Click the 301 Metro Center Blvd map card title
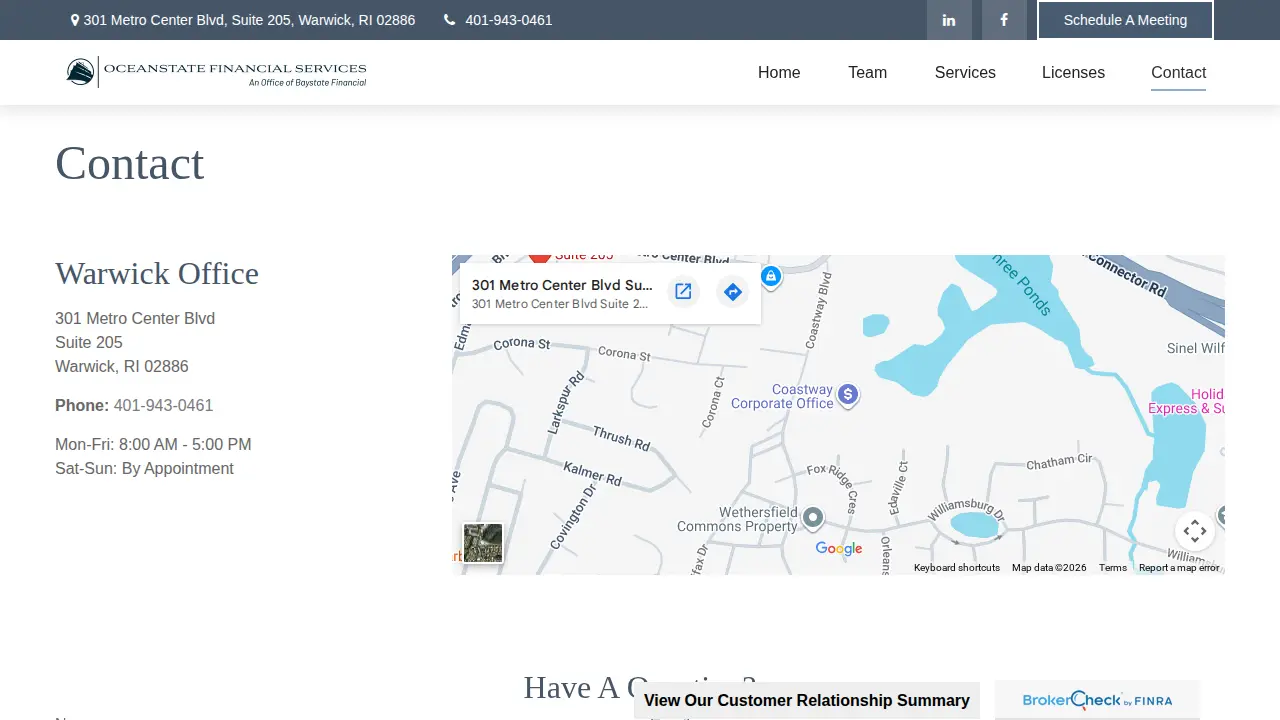 pyautogui.click(x=562, y=285)
